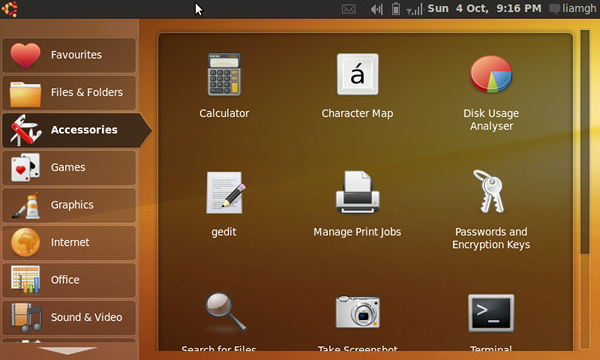Open Manage Print Jobs printer icon
Viewport: 600px width, 360px height.
pyautogui.click(x=357, y=192)
